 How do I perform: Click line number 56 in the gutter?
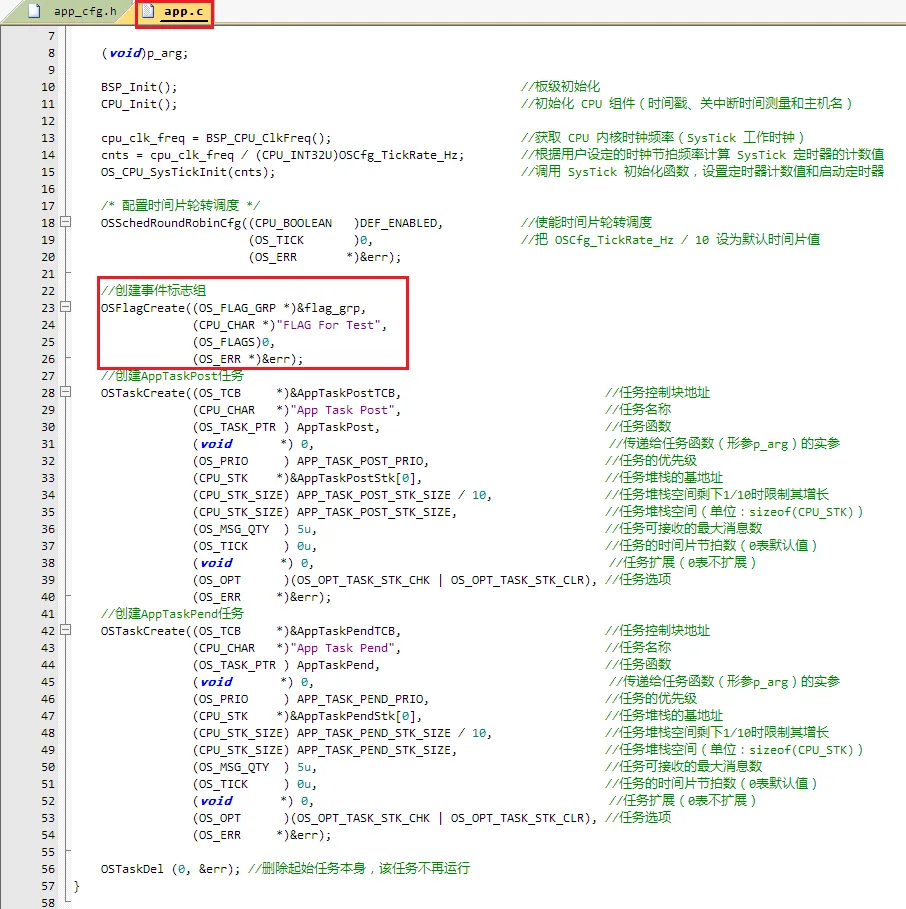tap(49, 869)
